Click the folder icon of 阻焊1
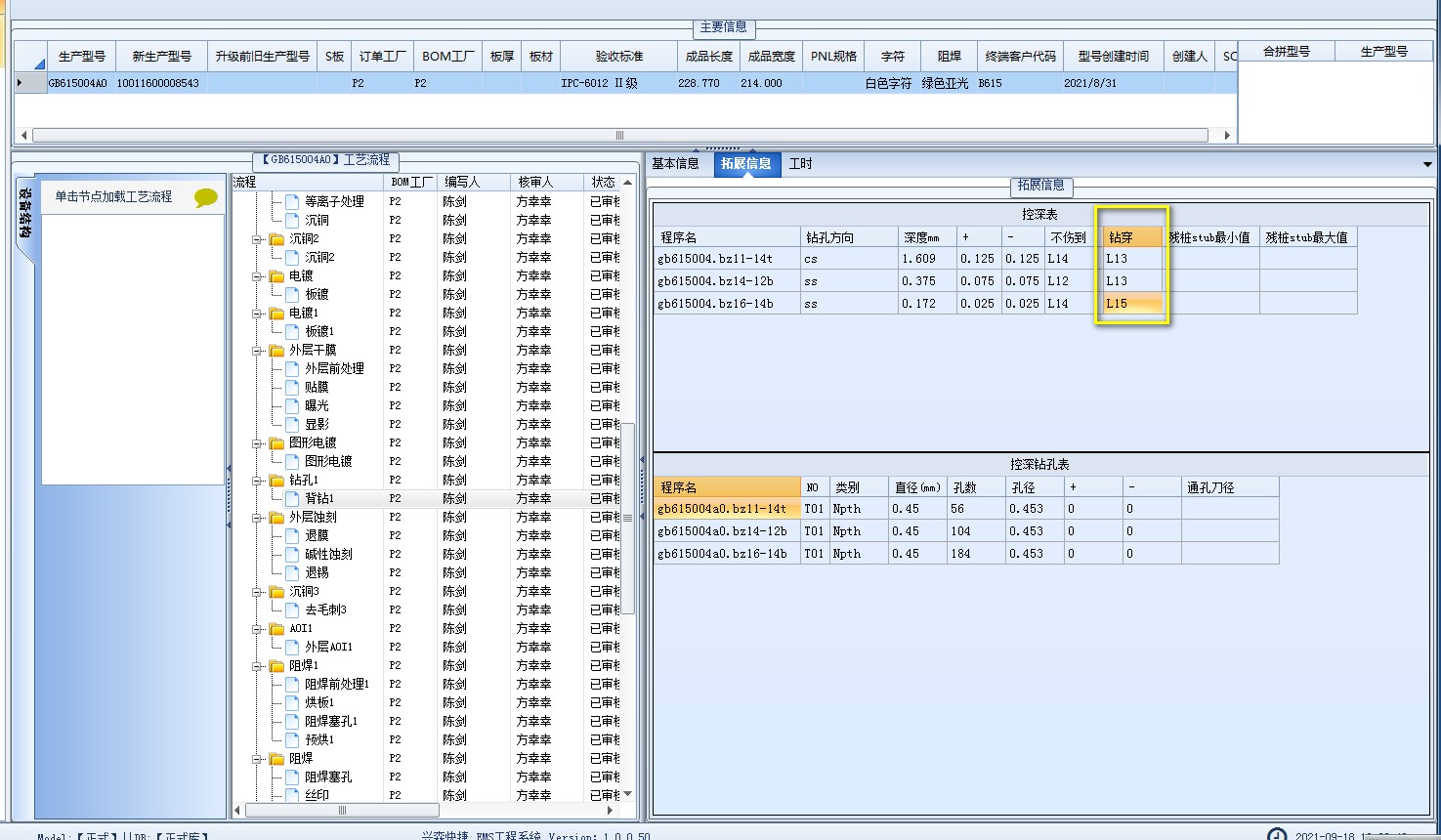Image resolution: width=1441 pixels, height=840 pixels. tap(276, 665)
